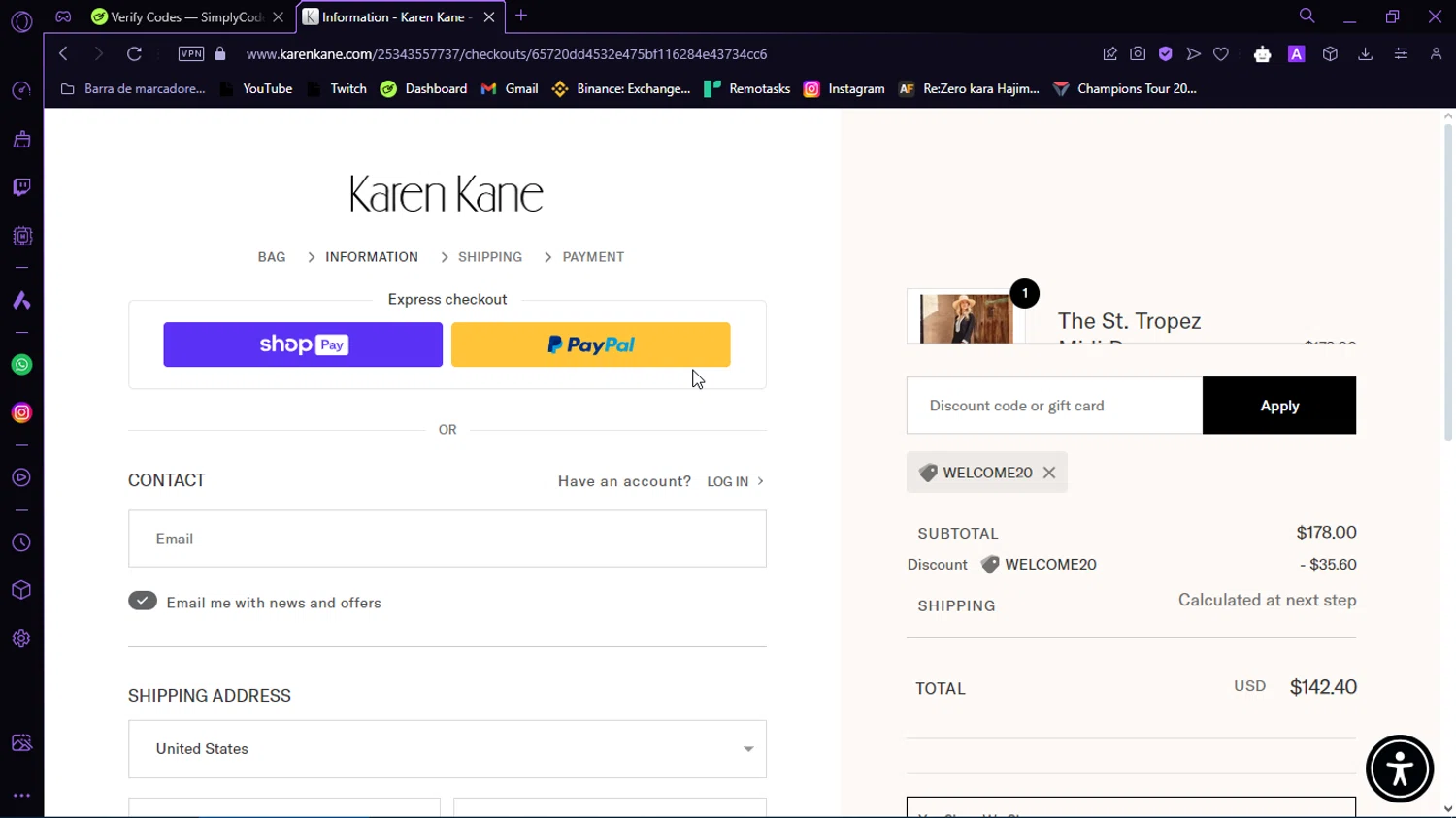Uncheck Email me with news and offers
The image size is (1456, 818).
(x=143, y=601)
